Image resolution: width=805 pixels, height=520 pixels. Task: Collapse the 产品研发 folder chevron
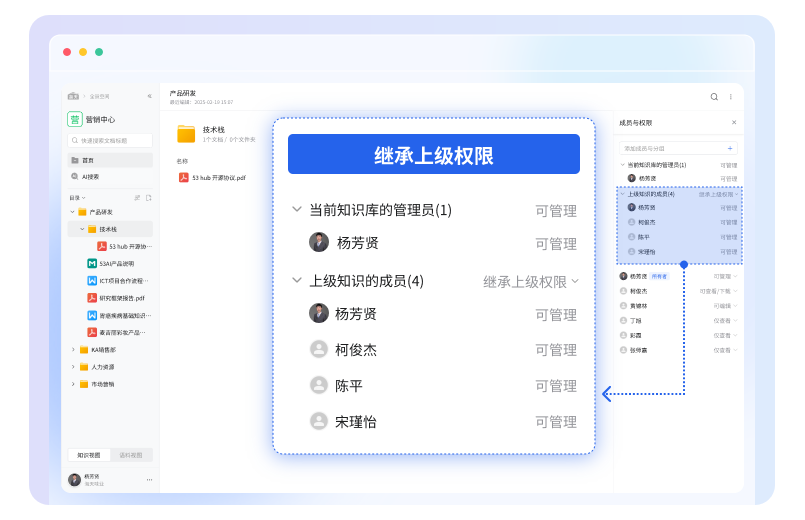tap(72, 211)
